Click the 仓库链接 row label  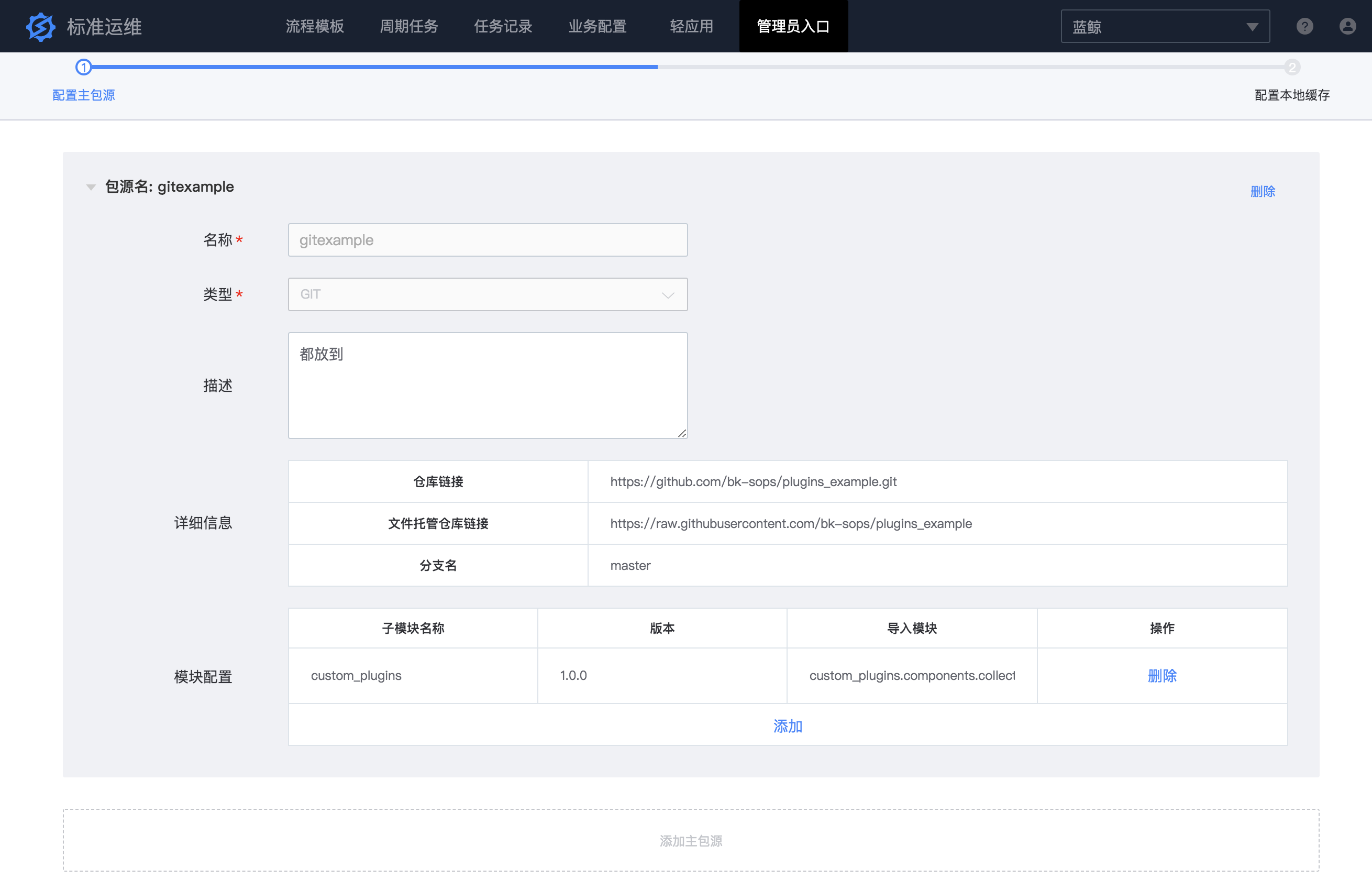click(438, 482)
